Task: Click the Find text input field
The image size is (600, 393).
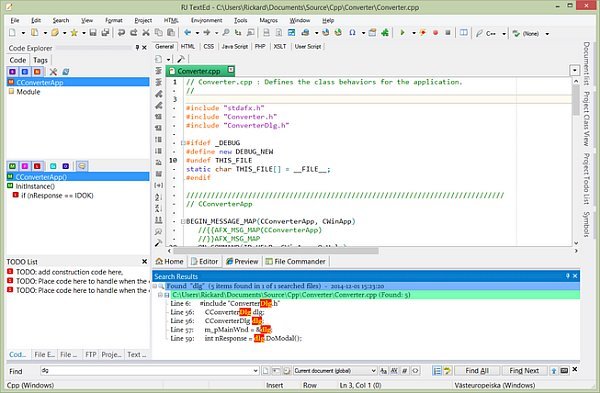Action: point(147,370)
